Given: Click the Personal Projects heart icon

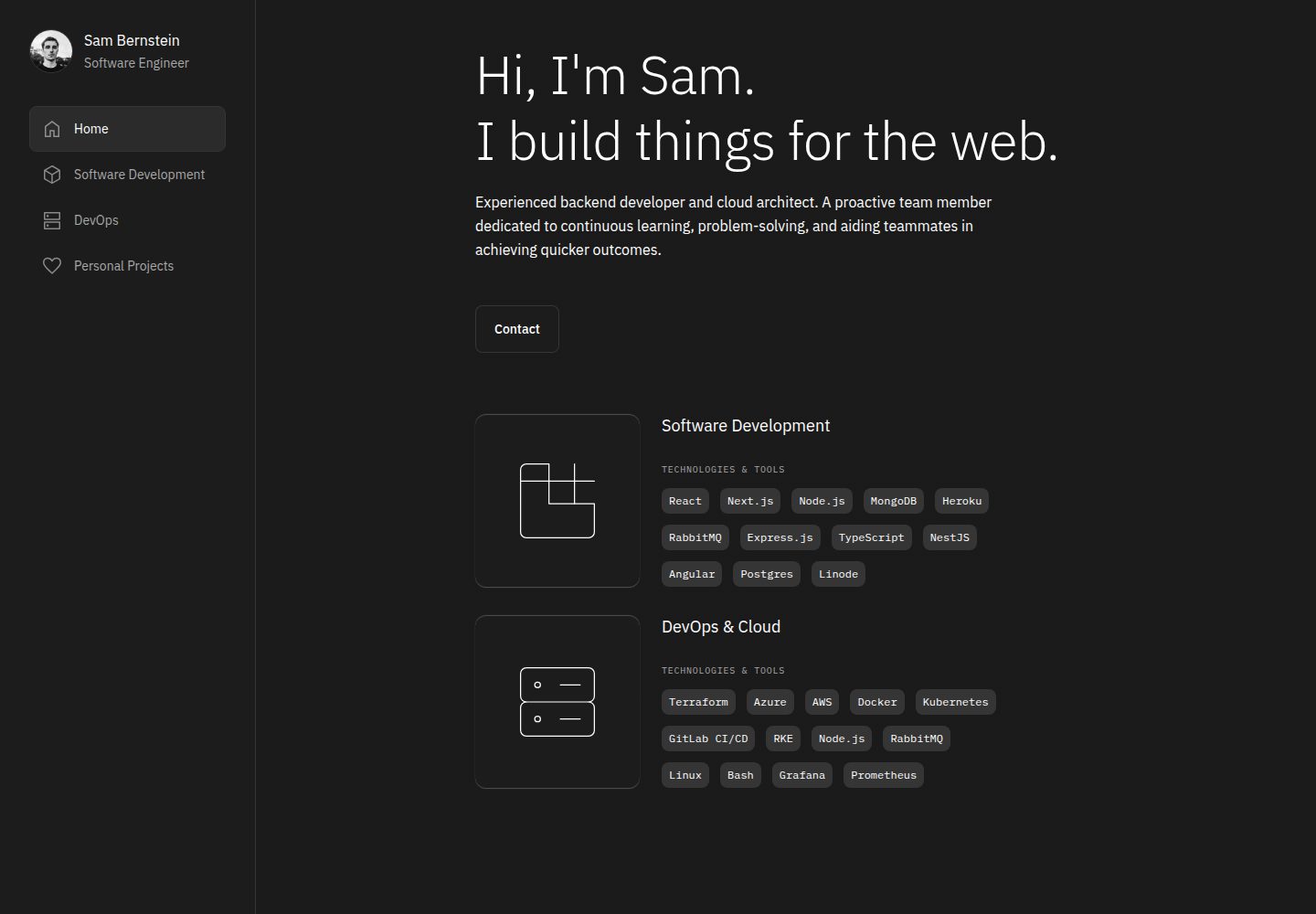Looking at the screenshot, I should coord(52,266).
